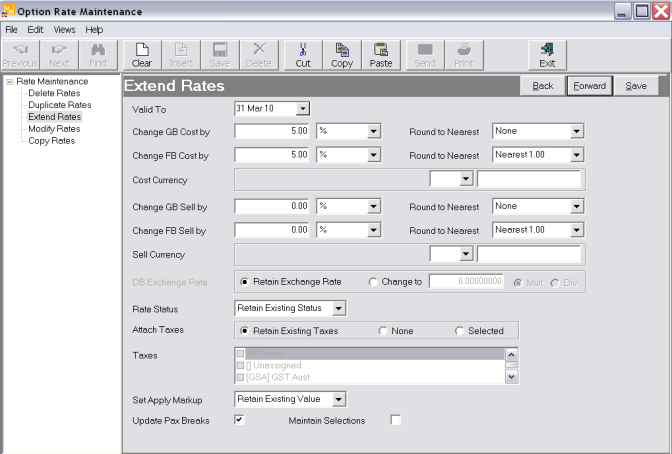Open the Sell Currency code dropdown
This screenshot has width=672, height=454.
pyautogui.click(x=466, y=254)
